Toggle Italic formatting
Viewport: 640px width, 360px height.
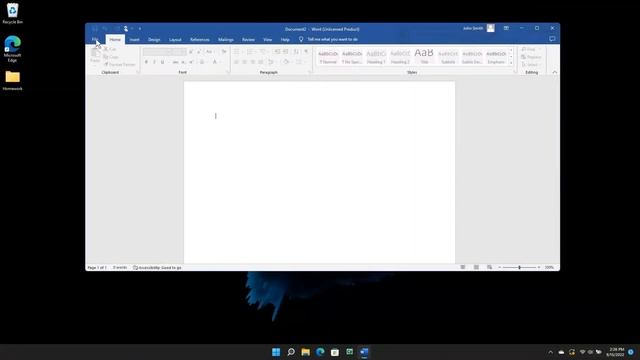[154, 62]
